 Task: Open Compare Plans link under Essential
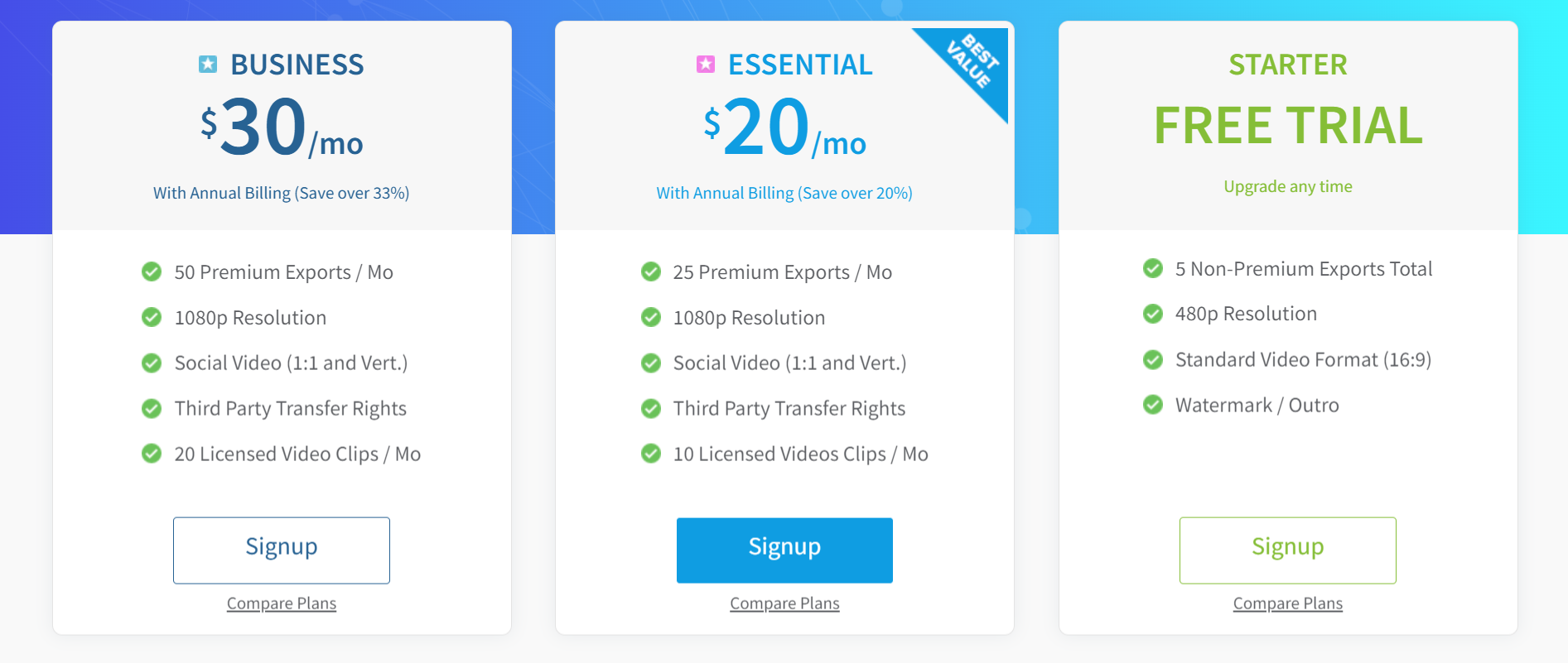(x=784, y=603)
